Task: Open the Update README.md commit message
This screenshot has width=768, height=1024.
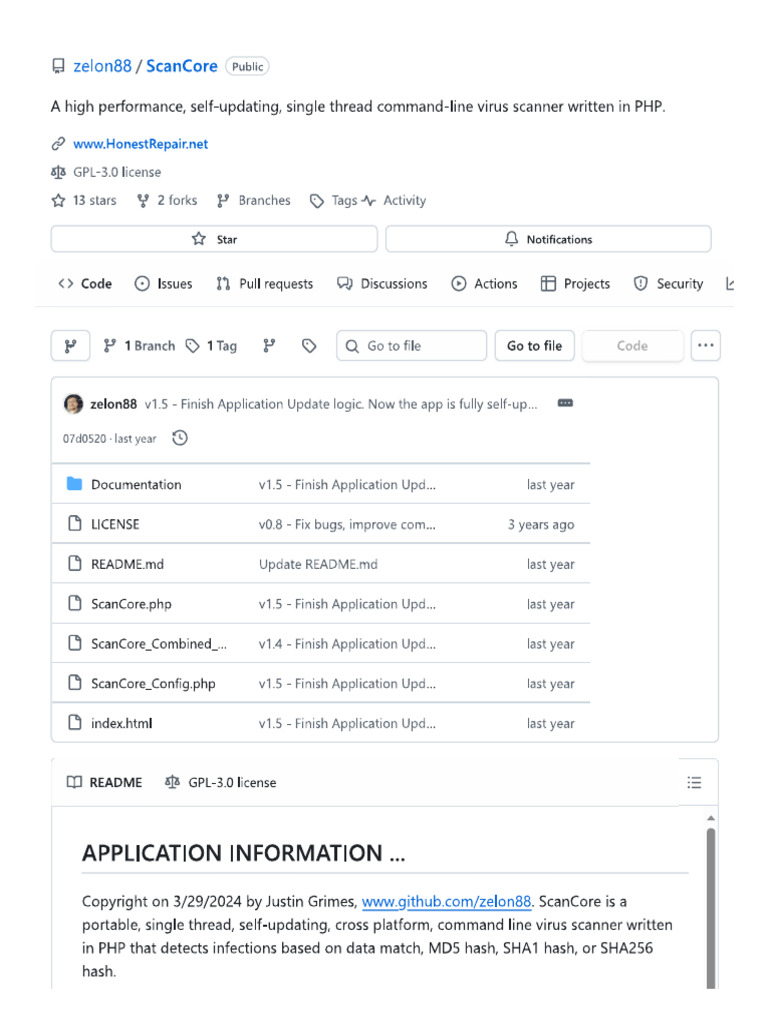Action: pyautogui.click(x=318, y=564)
